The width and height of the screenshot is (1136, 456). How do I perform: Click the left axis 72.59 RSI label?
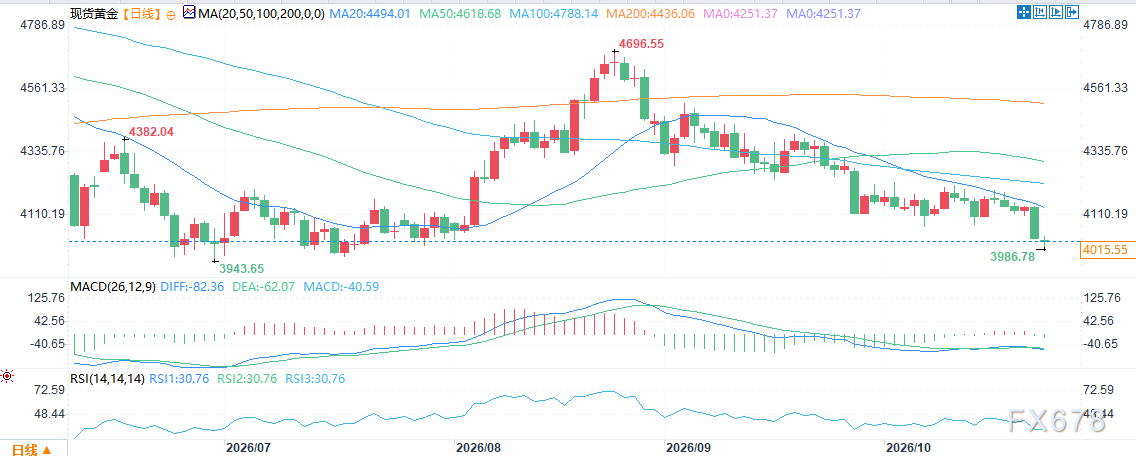pos(50,390)
